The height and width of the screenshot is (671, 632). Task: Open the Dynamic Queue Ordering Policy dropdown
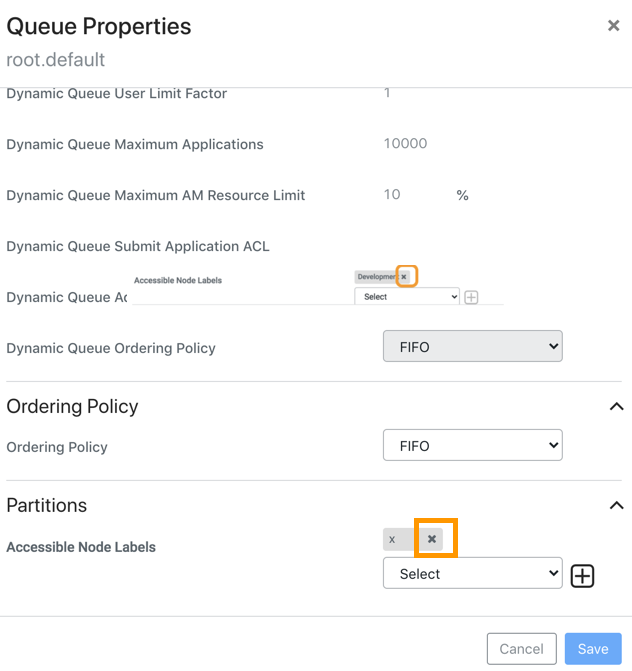(x=472, y=346)
